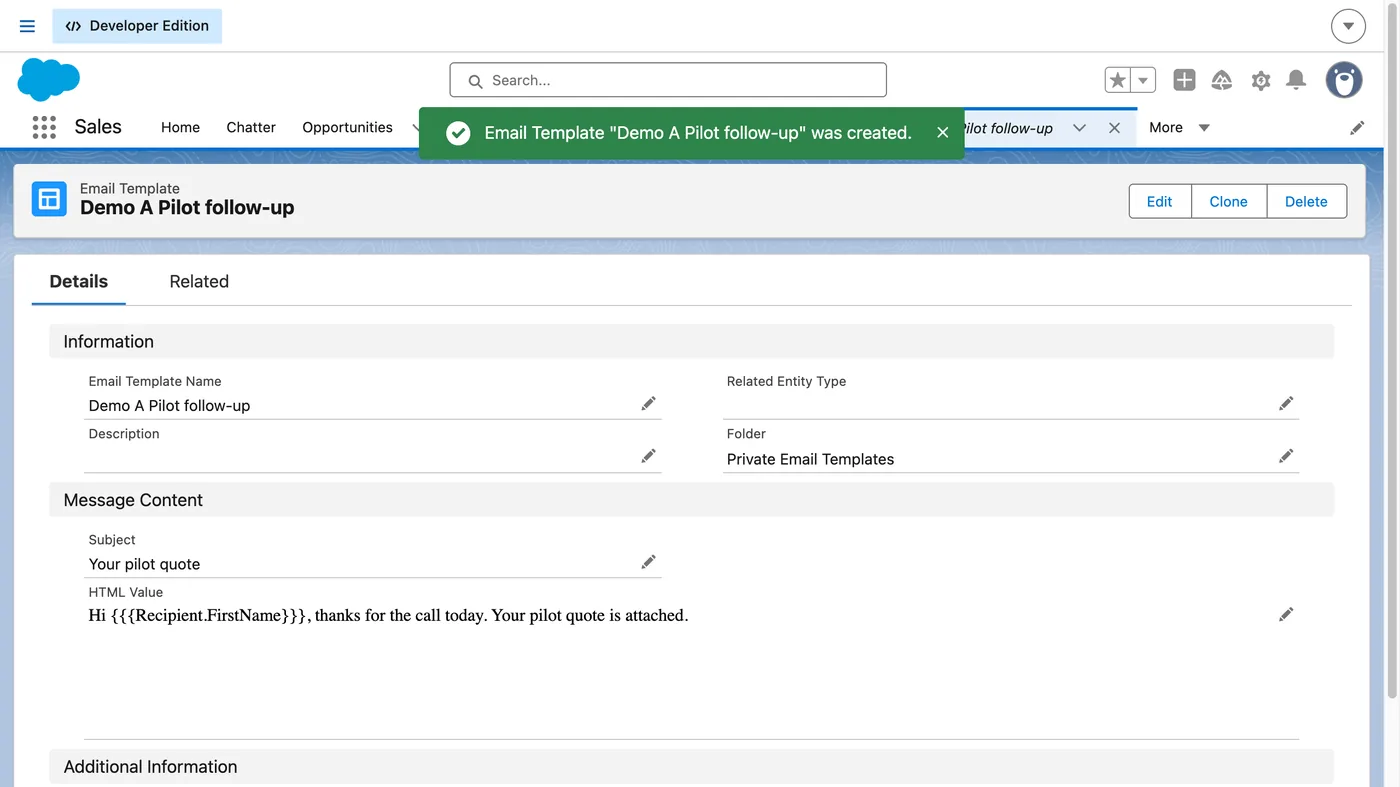Click the Salesforce cloud logo
Screen dimensions: 1400x787
pyautogui.click(x=48, y=79)
